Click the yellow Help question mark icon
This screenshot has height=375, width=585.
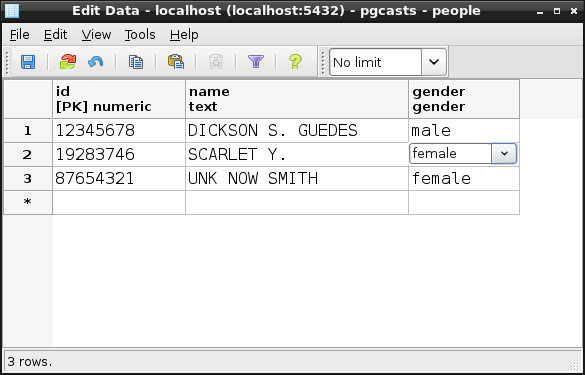click(x=295, y=62)
